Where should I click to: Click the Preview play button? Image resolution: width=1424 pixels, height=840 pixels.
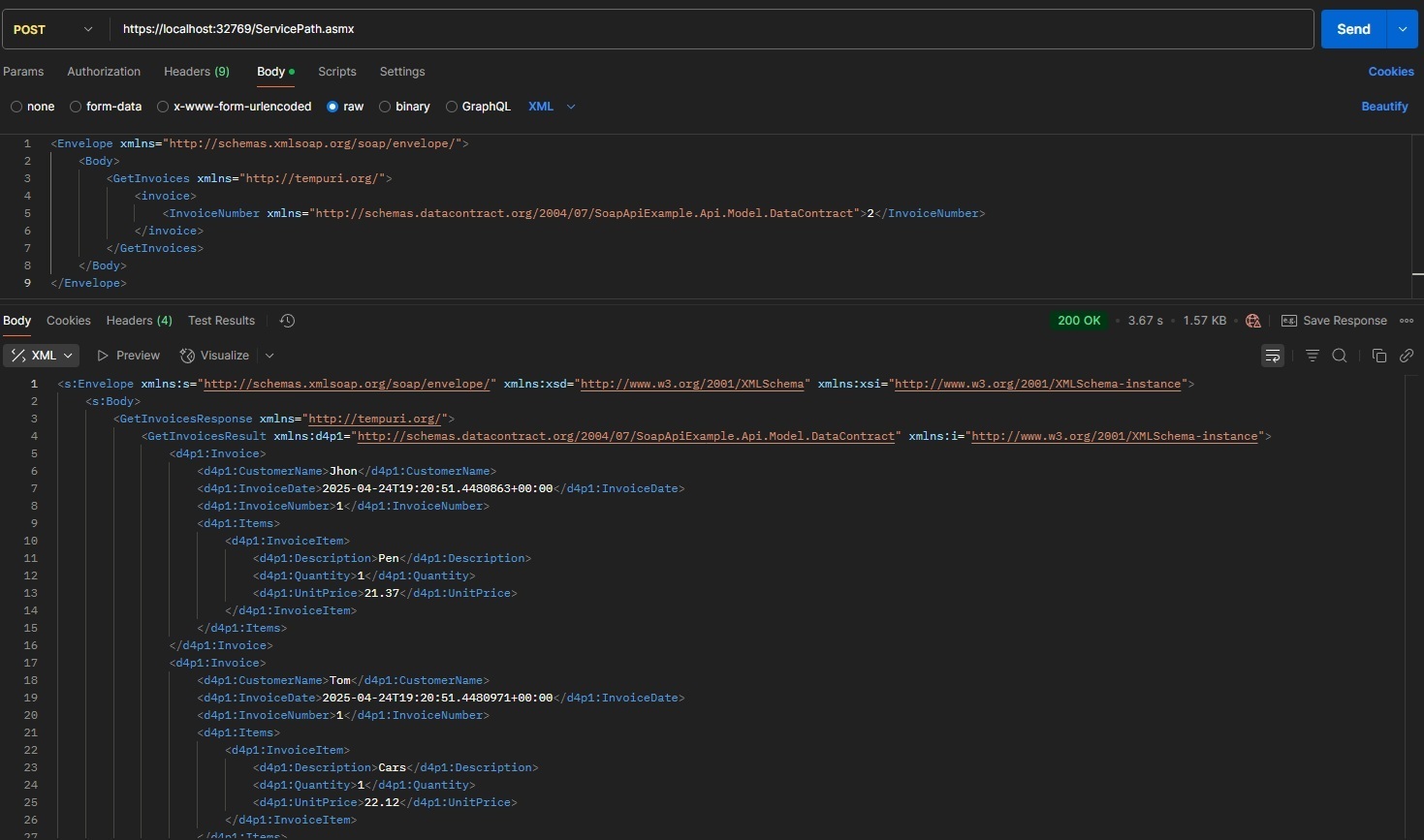coord(129,356)
